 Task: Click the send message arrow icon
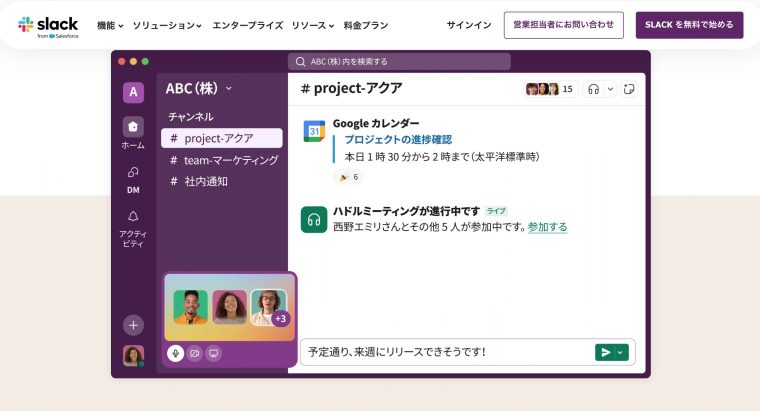(x=604, y=352)
